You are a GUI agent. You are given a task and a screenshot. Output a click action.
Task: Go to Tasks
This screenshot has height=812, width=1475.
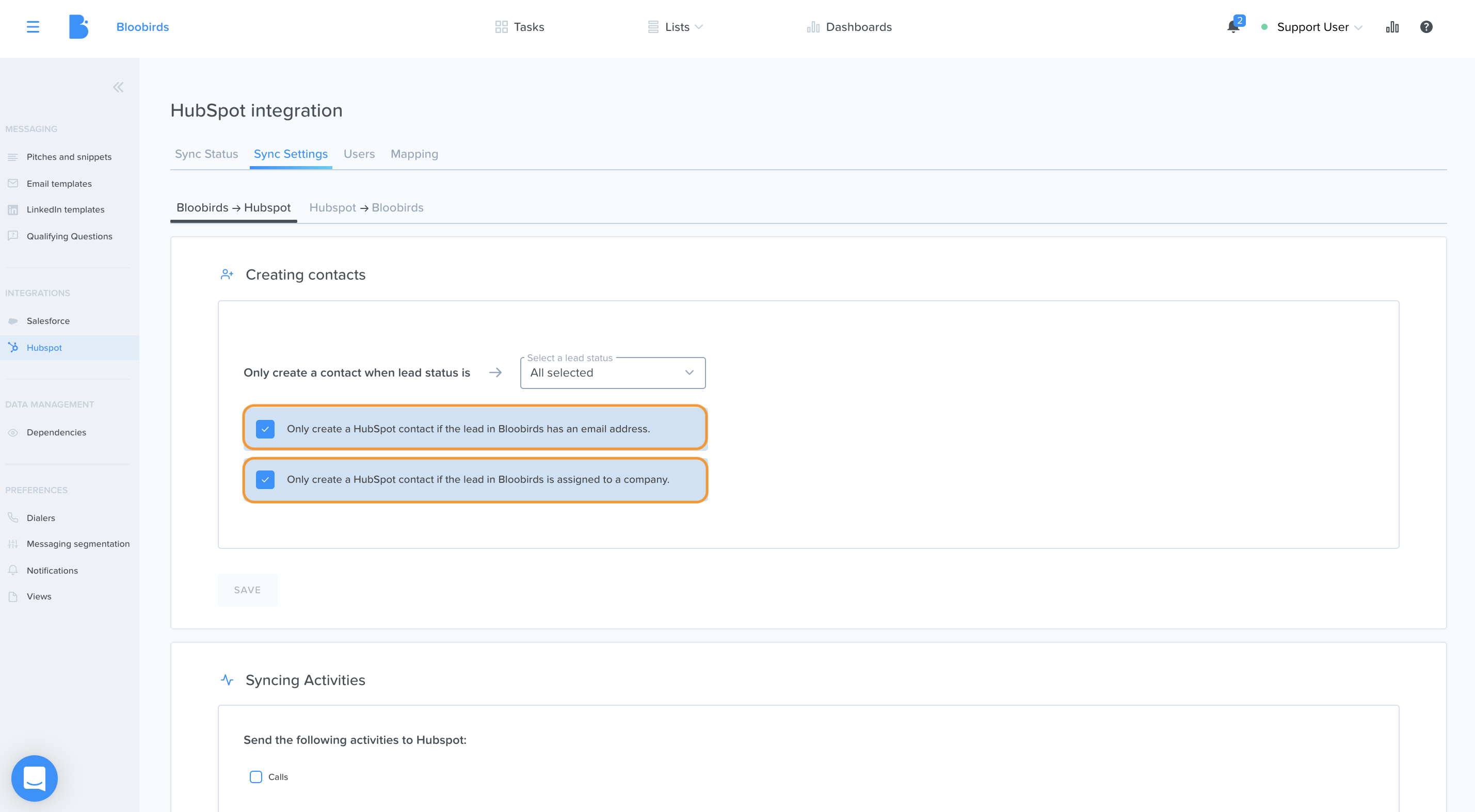pyautogui.click(x=529, y=27)
